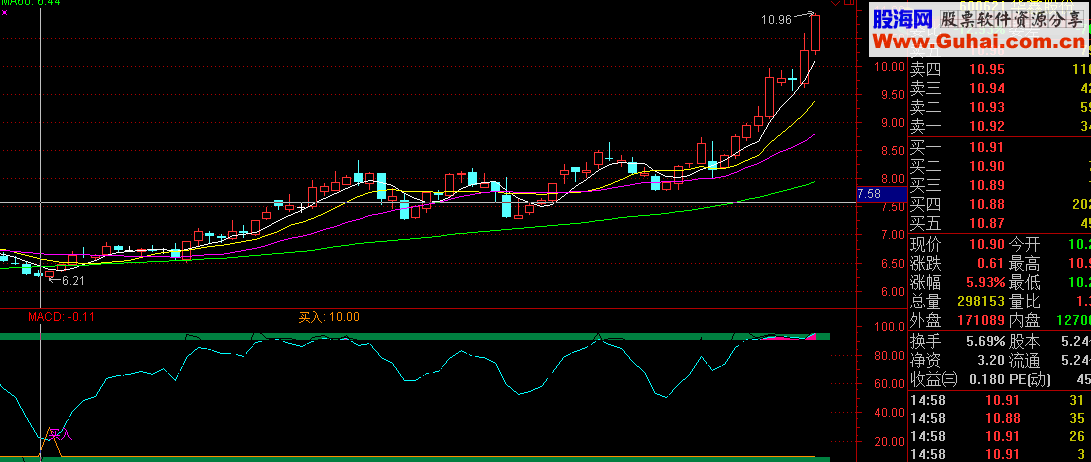
Task: Select the 卖三 10.94 ask row
Action: (1000, 88)
